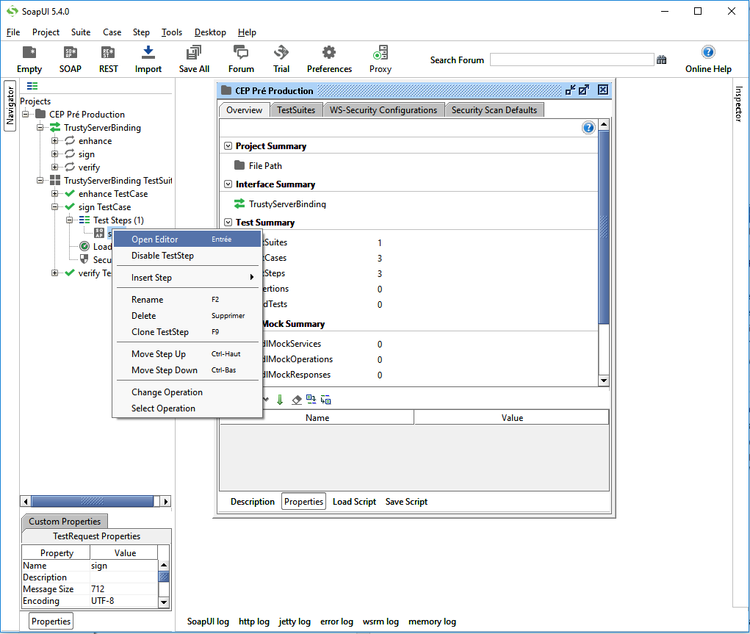The width and height of the screenshot is (750, 634).
Task: Collapse the Test Steps (1) node
Action: 69,220
